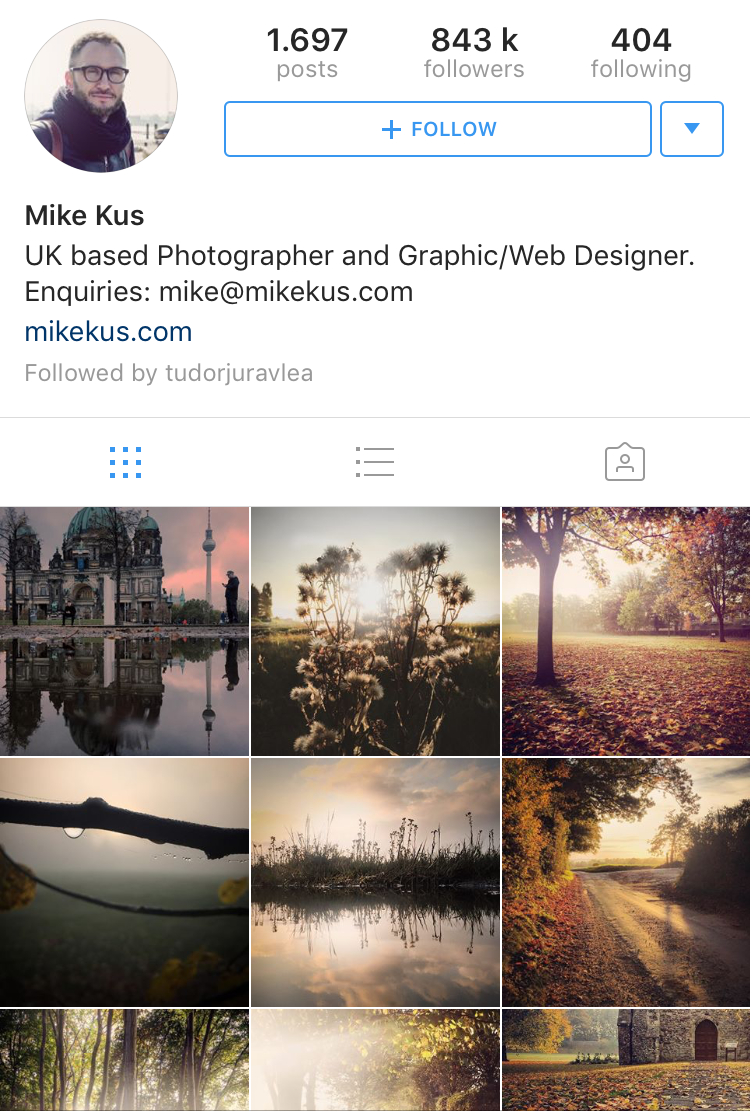Open the water droplet on branch photo
Screen dimensions: 750x1111
pos(125,882)
